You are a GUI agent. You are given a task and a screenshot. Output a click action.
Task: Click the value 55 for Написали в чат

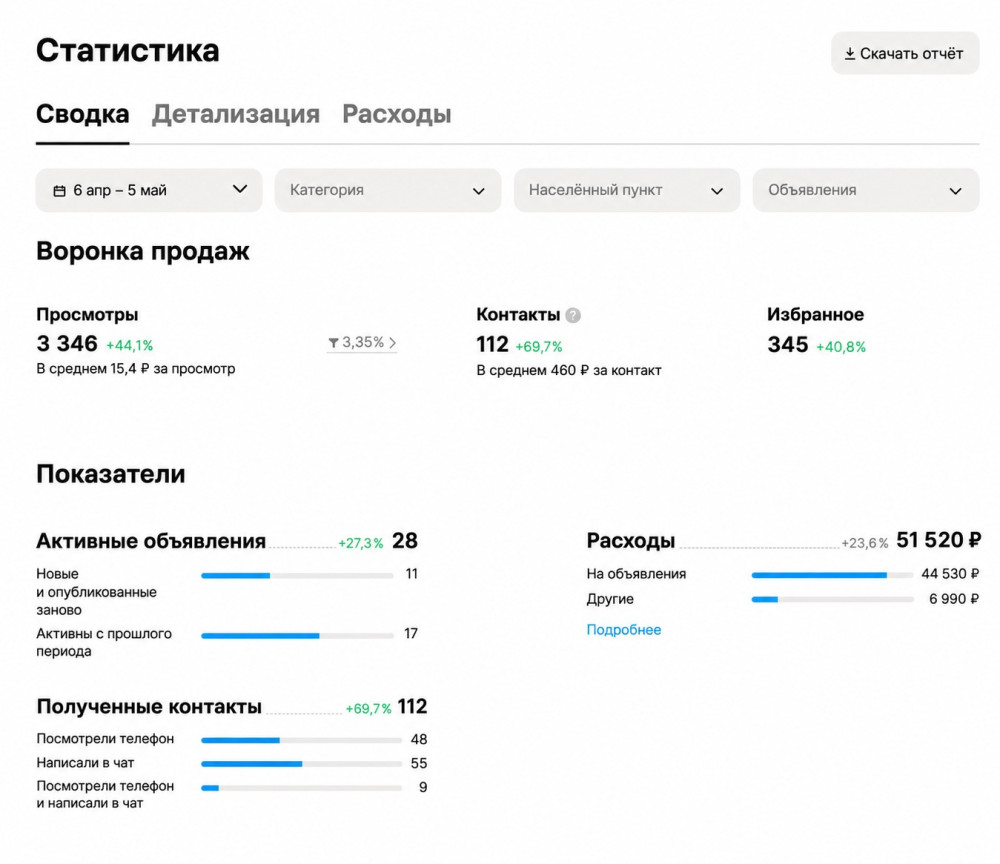pos(419,764)
